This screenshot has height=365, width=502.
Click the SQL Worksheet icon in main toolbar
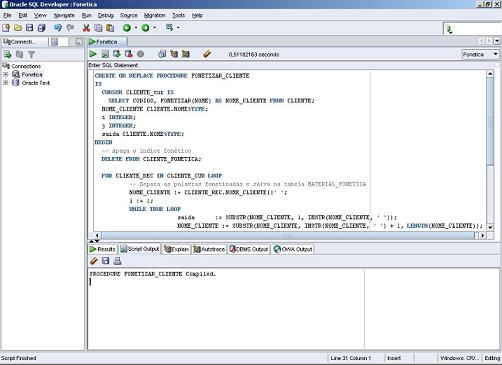click(x=169, y=28)
